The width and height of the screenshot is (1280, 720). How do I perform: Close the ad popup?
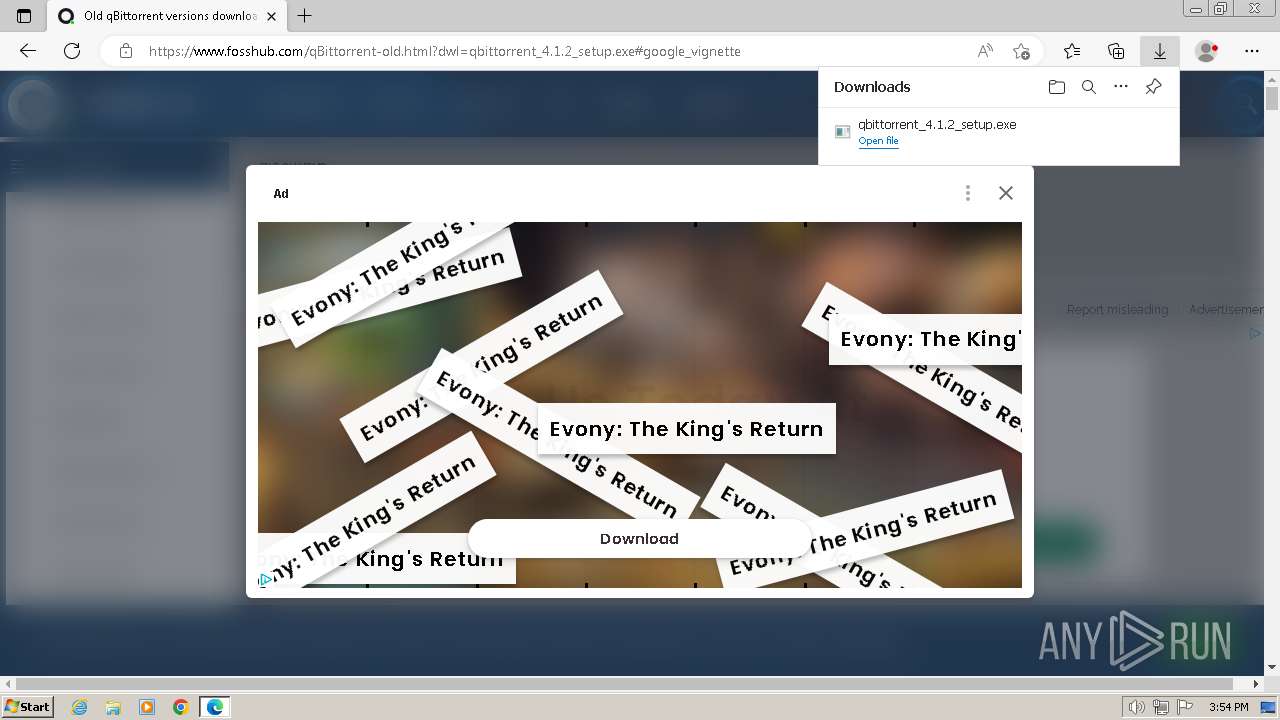[1006, 193]
